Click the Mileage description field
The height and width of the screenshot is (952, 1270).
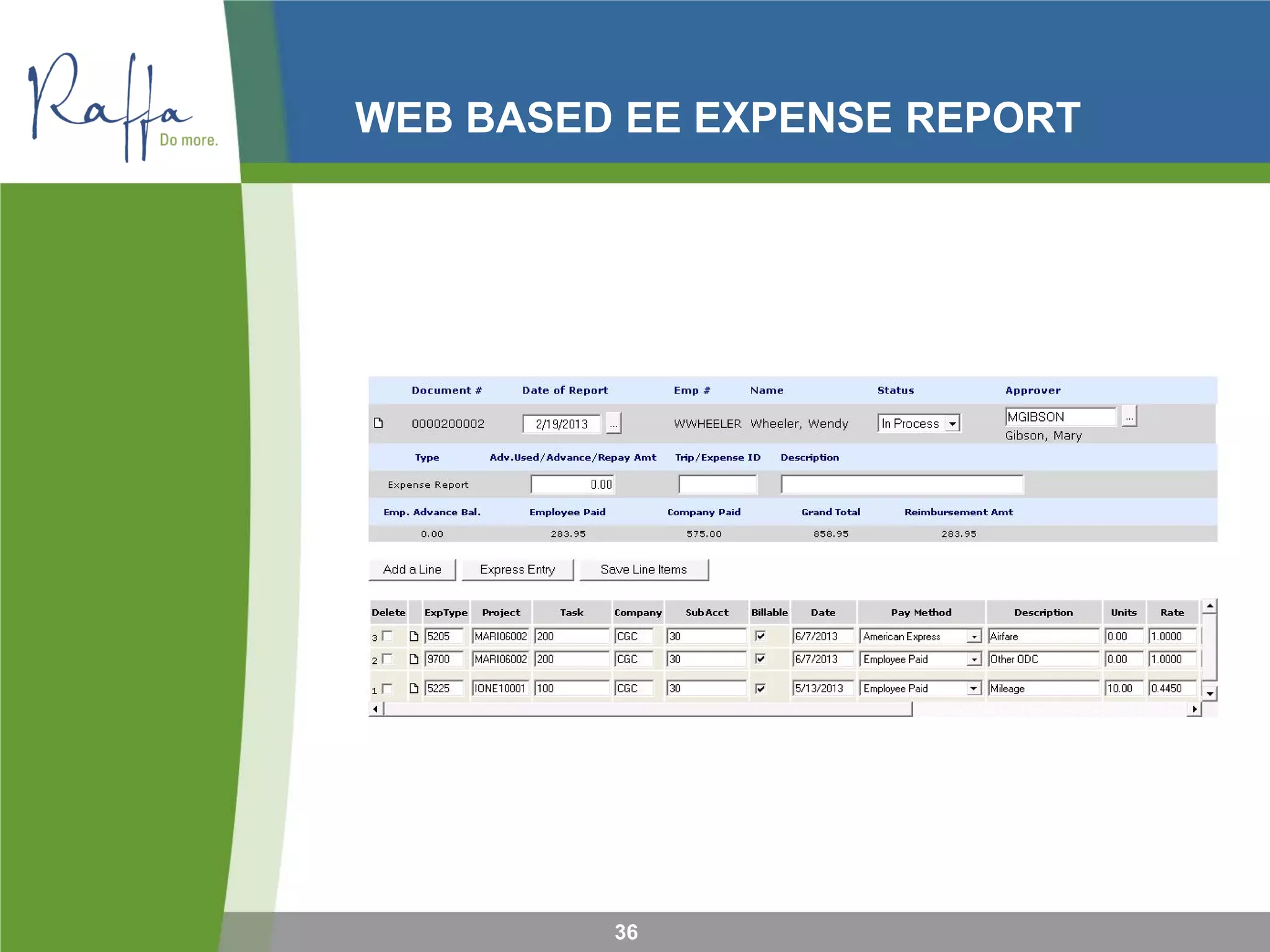[x=1044, y=689]
